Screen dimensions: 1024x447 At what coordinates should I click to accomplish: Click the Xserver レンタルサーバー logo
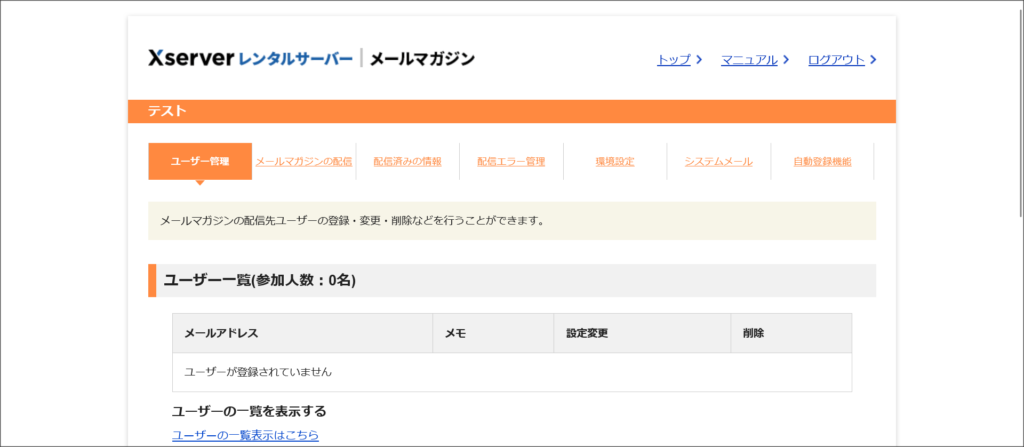pyautogui.click(x=250, y=59)
